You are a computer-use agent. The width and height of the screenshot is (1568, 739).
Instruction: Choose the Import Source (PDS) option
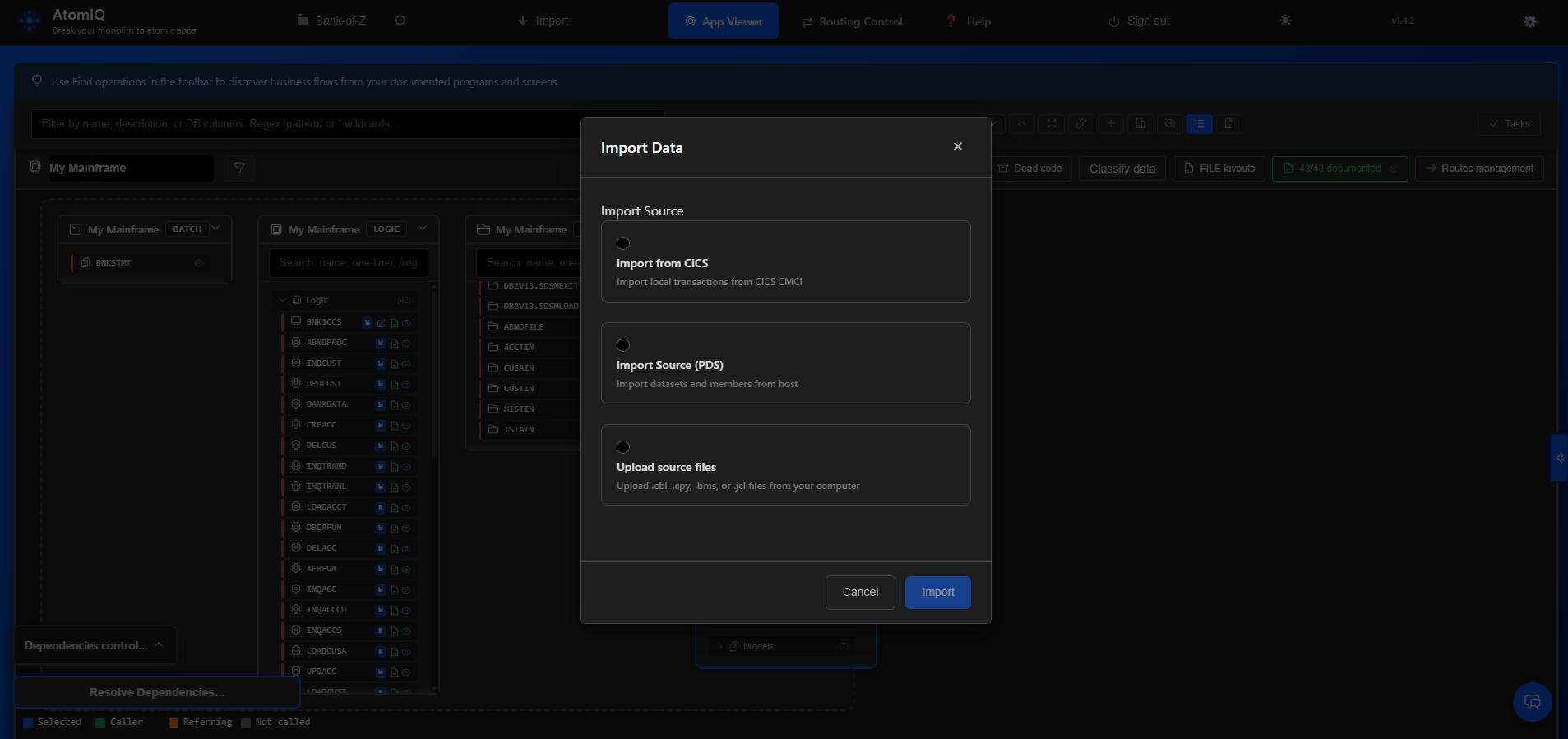click(785, 363)
